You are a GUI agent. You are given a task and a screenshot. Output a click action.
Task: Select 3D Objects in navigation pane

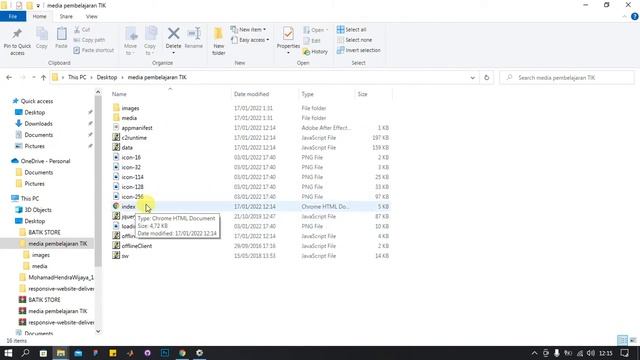click(x=38, y=209)
